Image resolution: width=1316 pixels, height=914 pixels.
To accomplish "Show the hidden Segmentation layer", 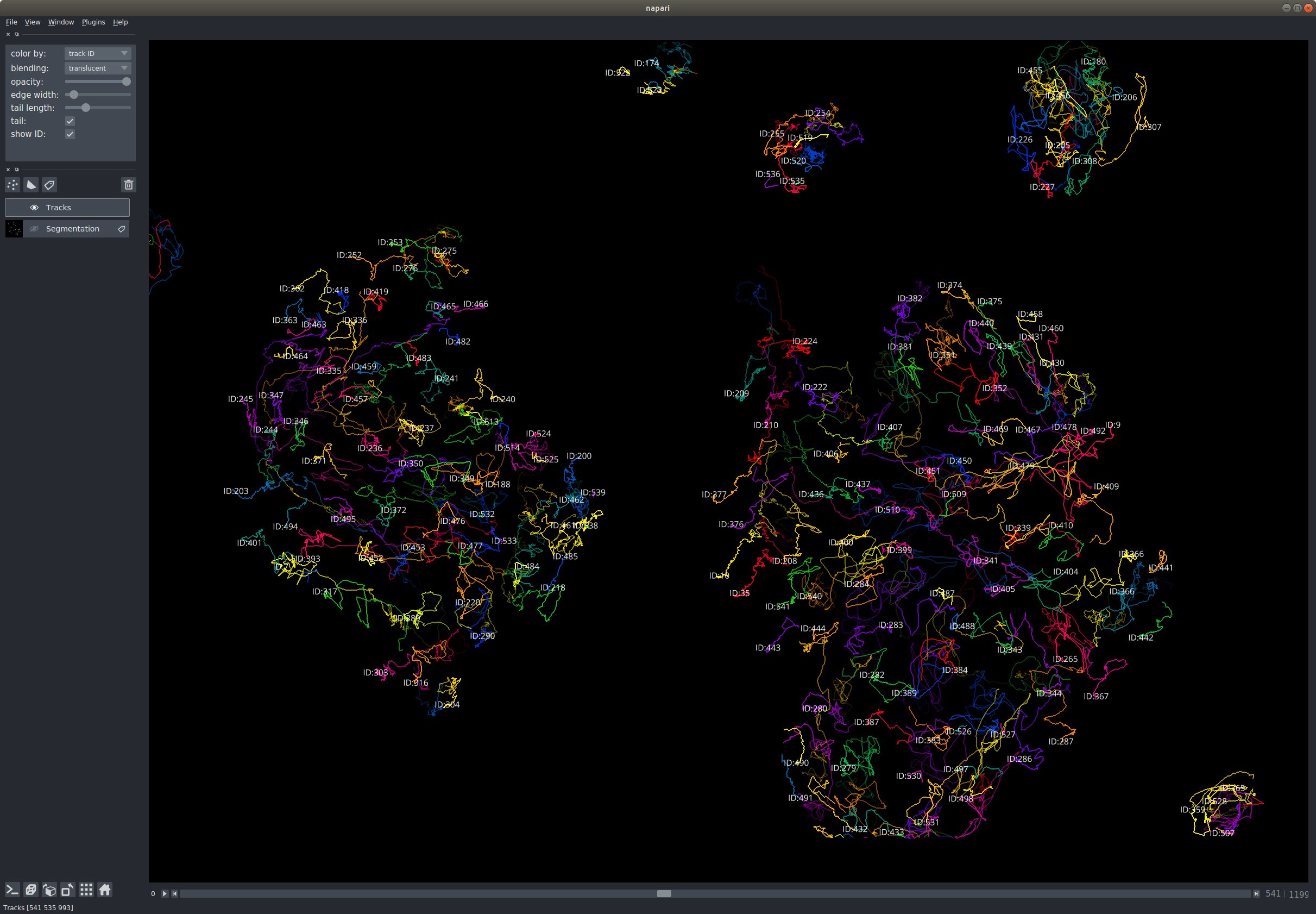I will pyautogui.click(x=34, y=228).
